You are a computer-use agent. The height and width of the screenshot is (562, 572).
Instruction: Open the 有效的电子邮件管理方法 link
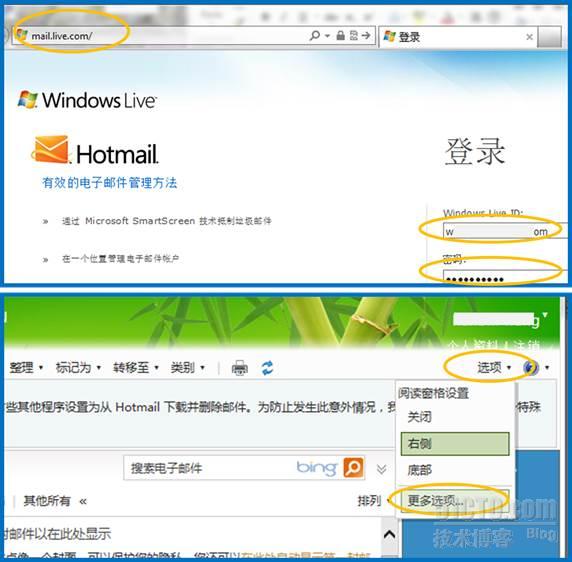click(x=109, y=183)
